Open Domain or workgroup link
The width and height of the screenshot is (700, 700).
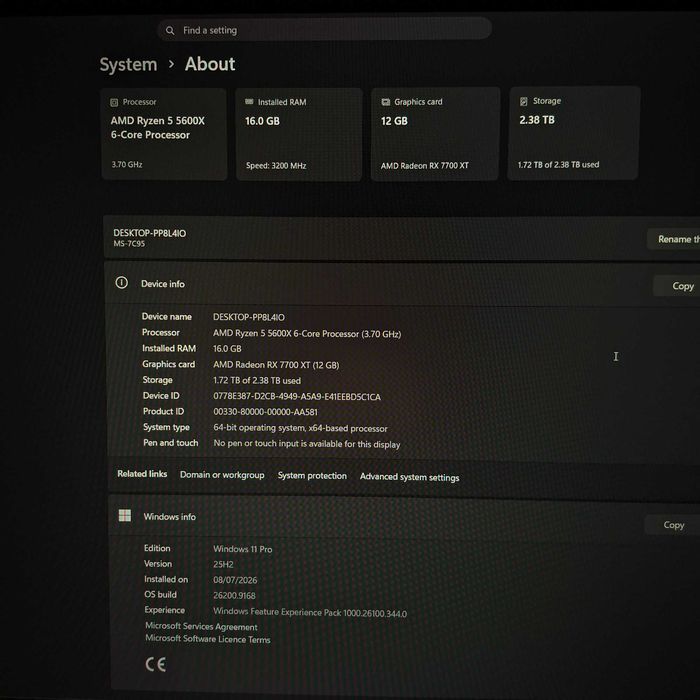click(x=222, y=475)
